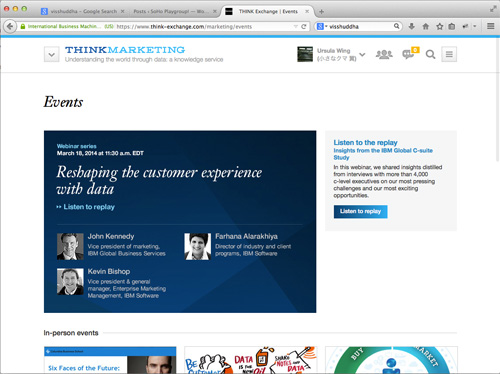Click the In-person events section label

coord(71,333)
